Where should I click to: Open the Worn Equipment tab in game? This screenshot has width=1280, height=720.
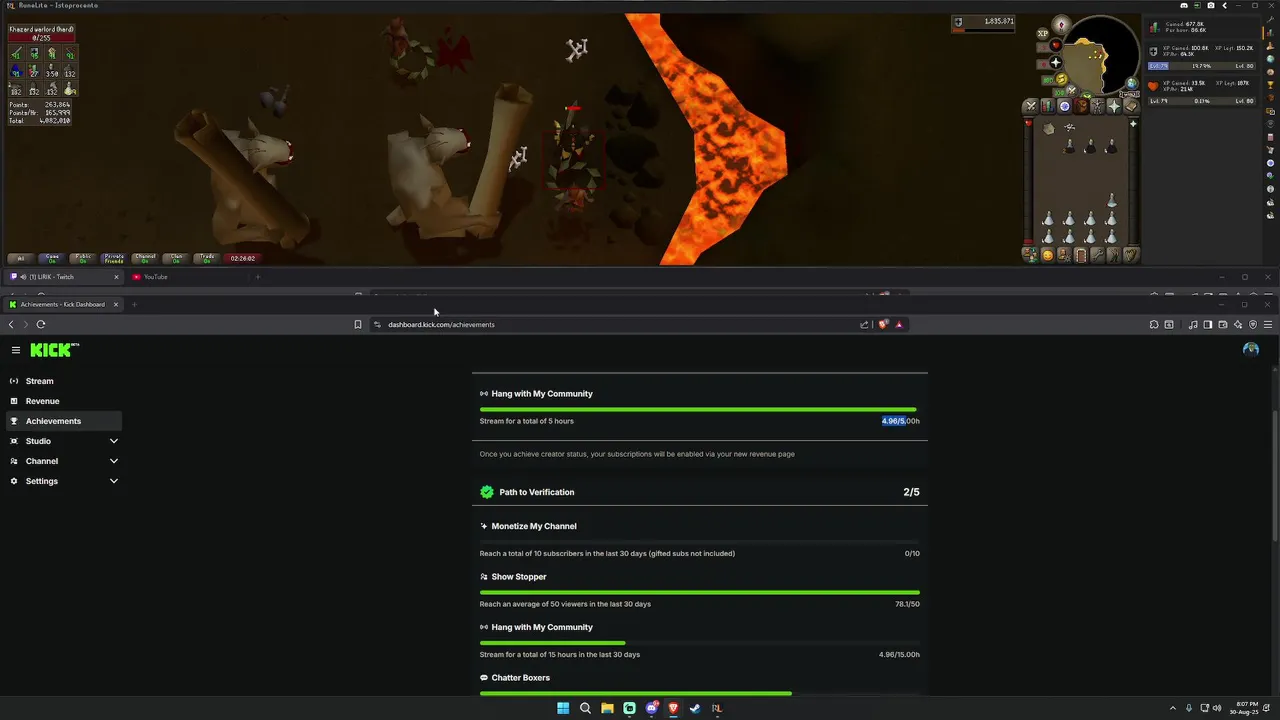click(1097, 106)
